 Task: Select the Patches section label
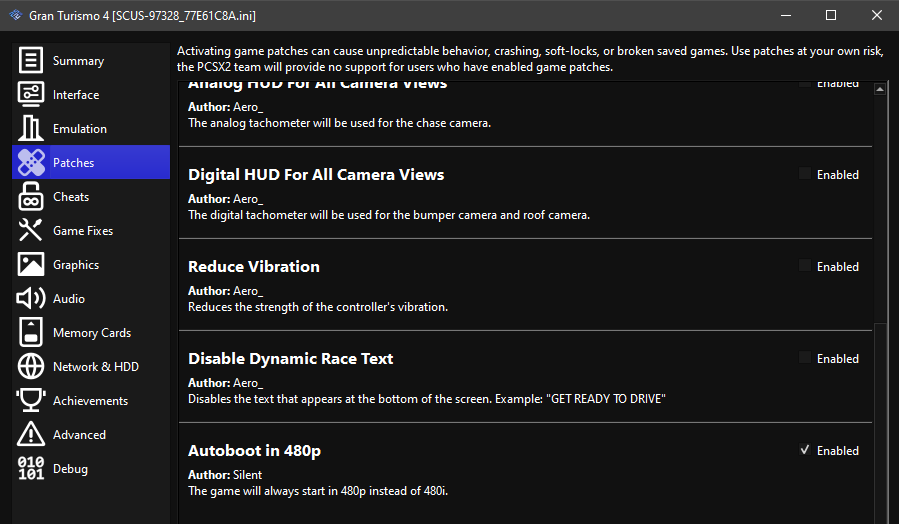pyautogui.click(x=73, y=163)
